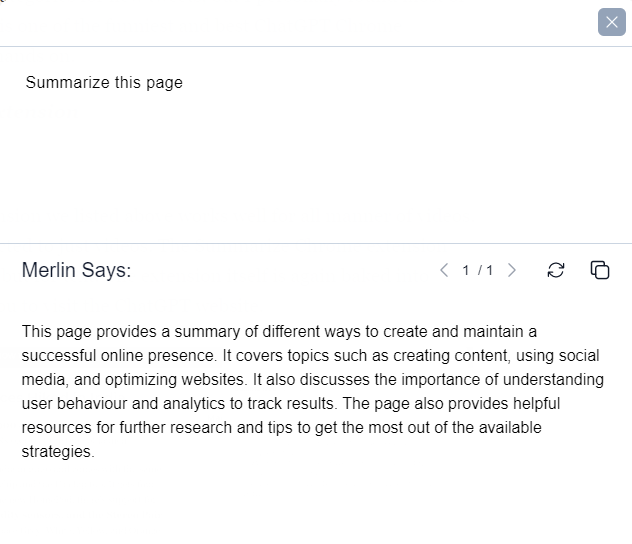
Task: Click 'successful online presence' in the response
Action: click(x=117, y=355)
